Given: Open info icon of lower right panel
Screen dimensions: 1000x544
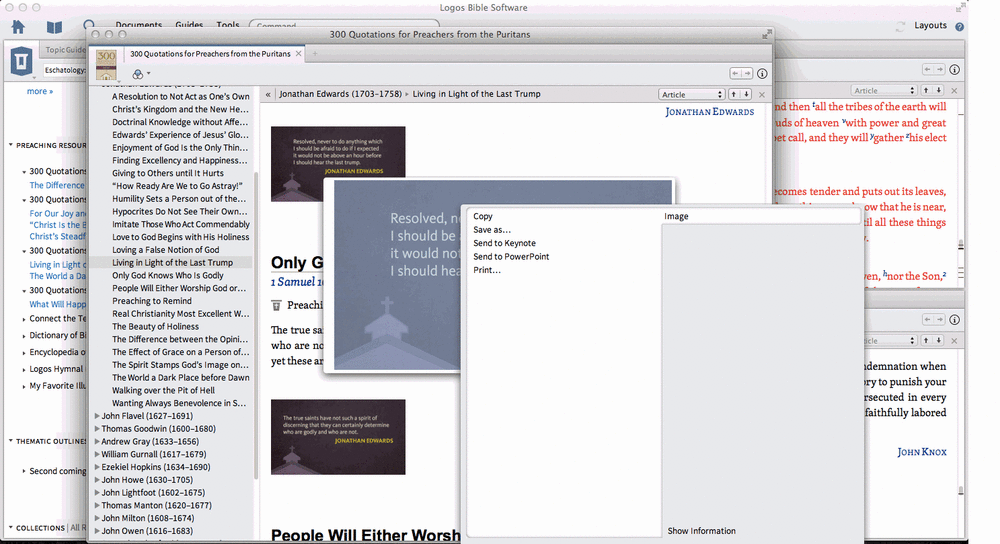Looking at the screenshot, I should coord(955,320).
